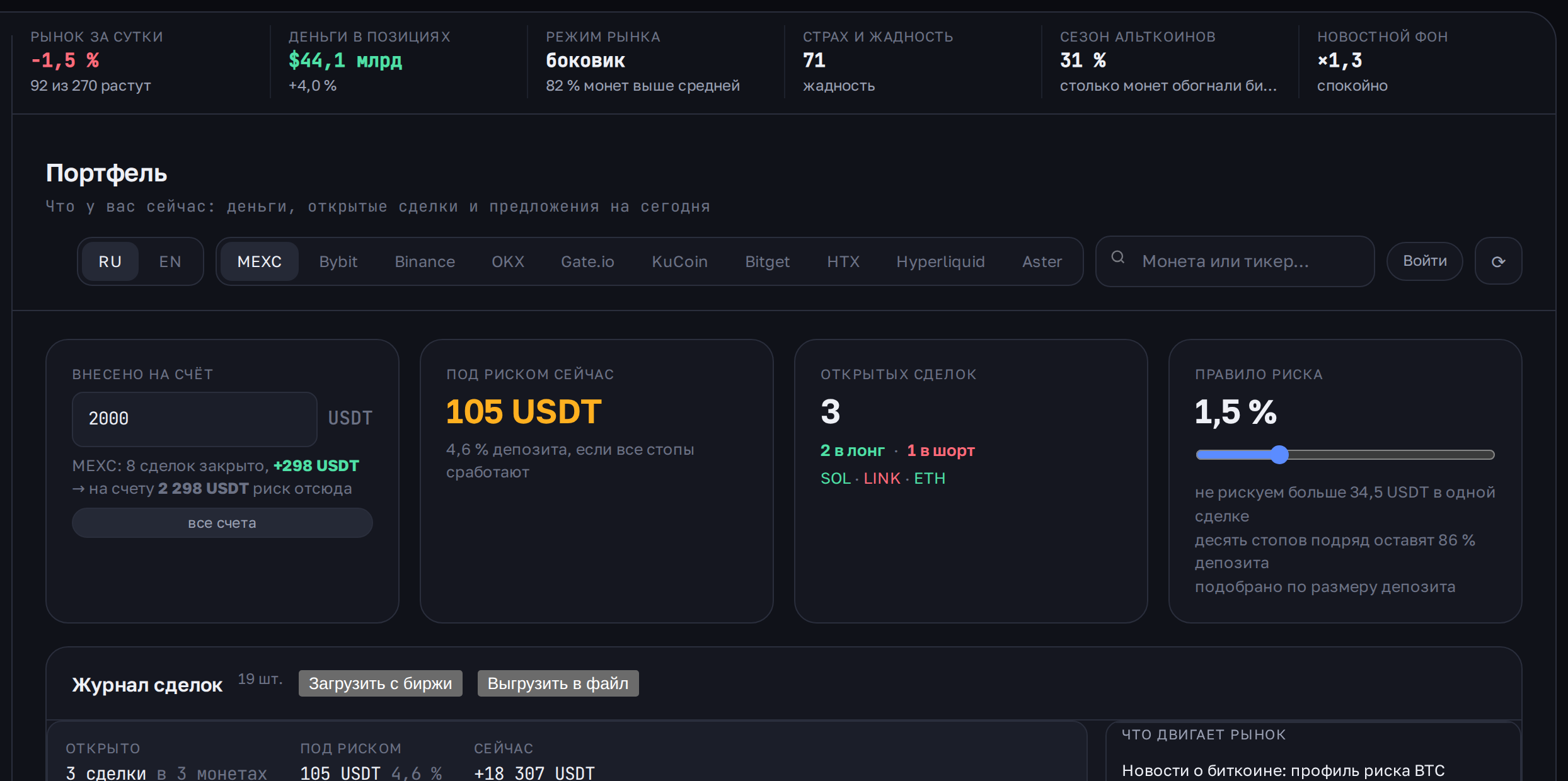Click the 'Новости о биткоине' news headline
Image resolution: width=1568 pixels, height=781 pixels.
tap(1283, 771)
